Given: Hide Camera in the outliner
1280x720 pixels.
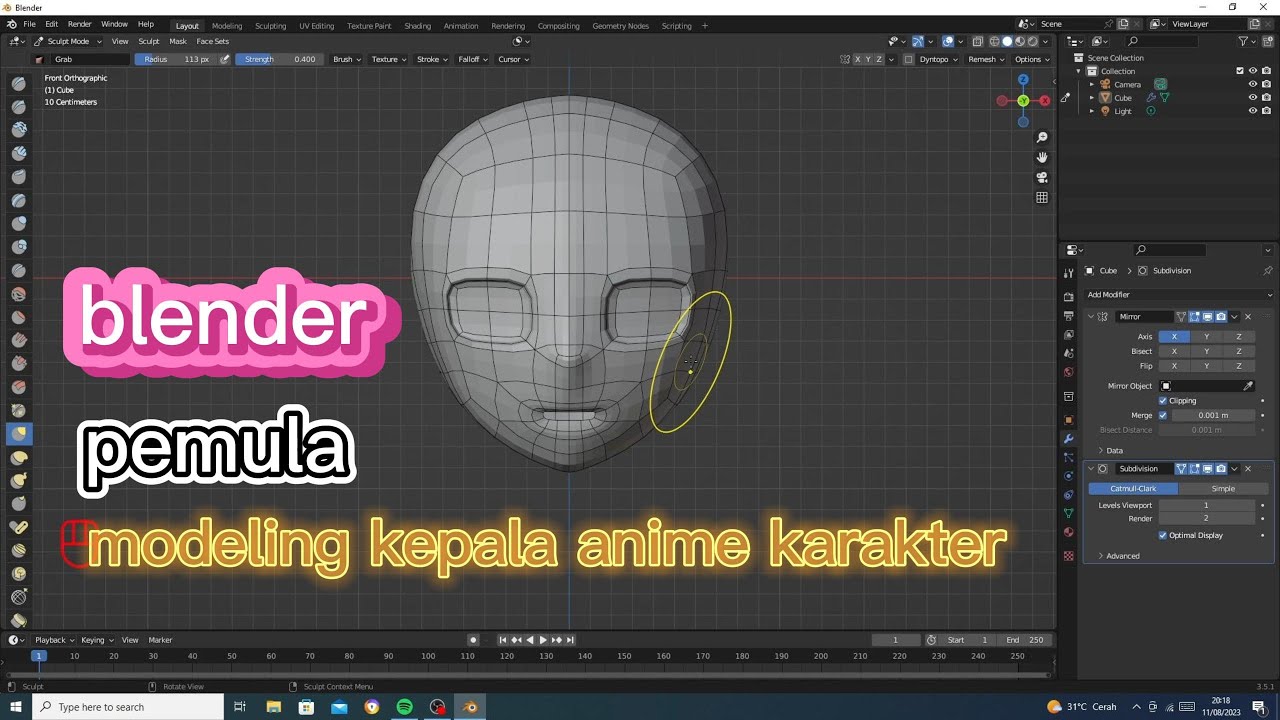Looking at the screenshot, I should pos(1252,84).
